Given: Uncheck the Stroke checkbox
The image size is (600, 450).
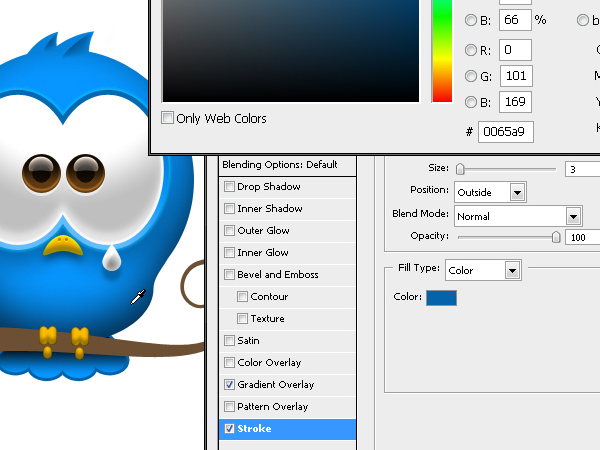Looking at the screenshot, I should (x=229, y=429).
